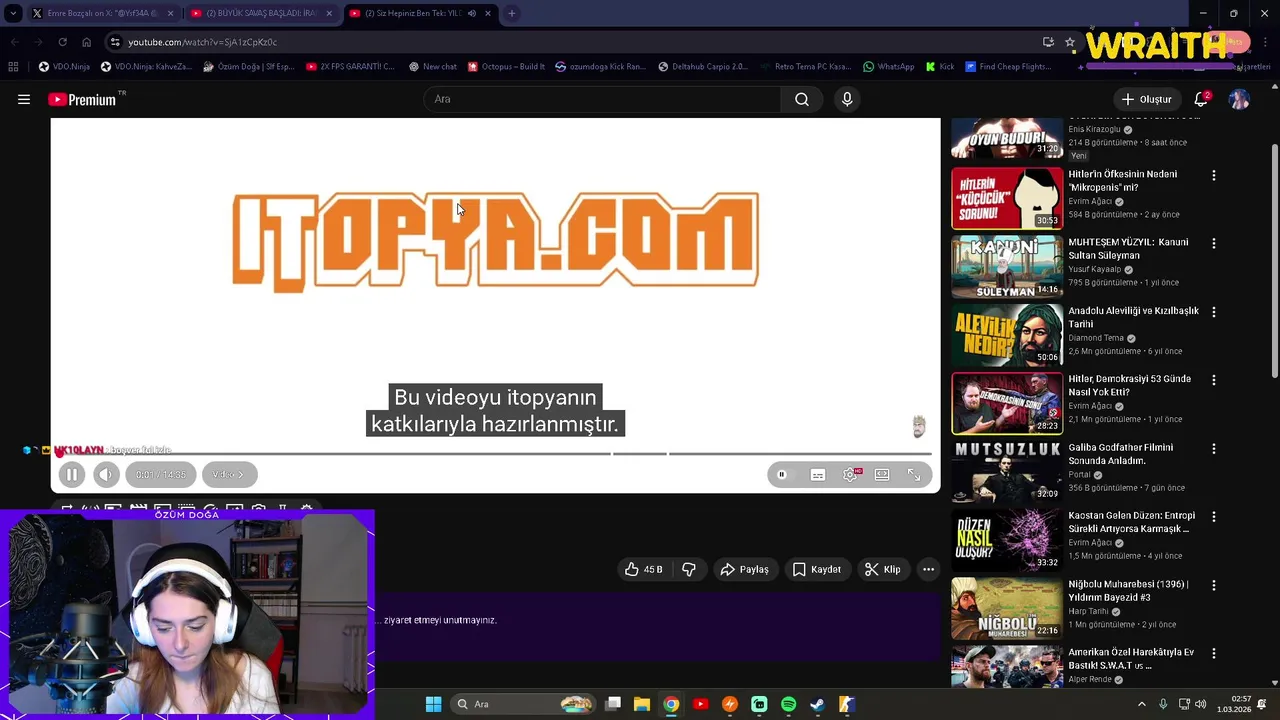Open 'Galiba Godfather Filmini Sonunda Anladım' title
This screenshot has height=720, width=1280.
point(1121,454)
